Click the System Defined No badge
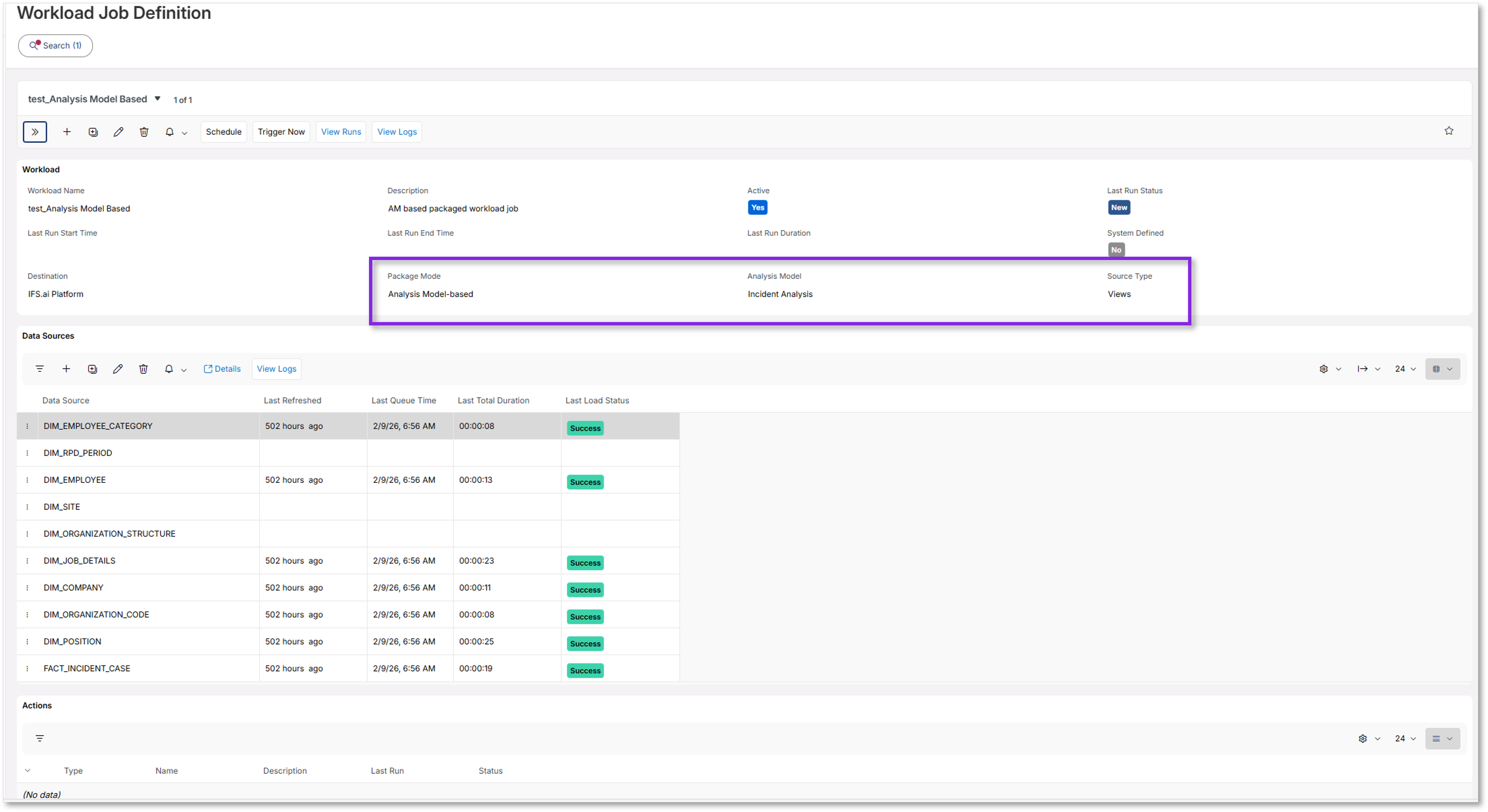The image size is (1488, 812). (x=1116, y=249)
